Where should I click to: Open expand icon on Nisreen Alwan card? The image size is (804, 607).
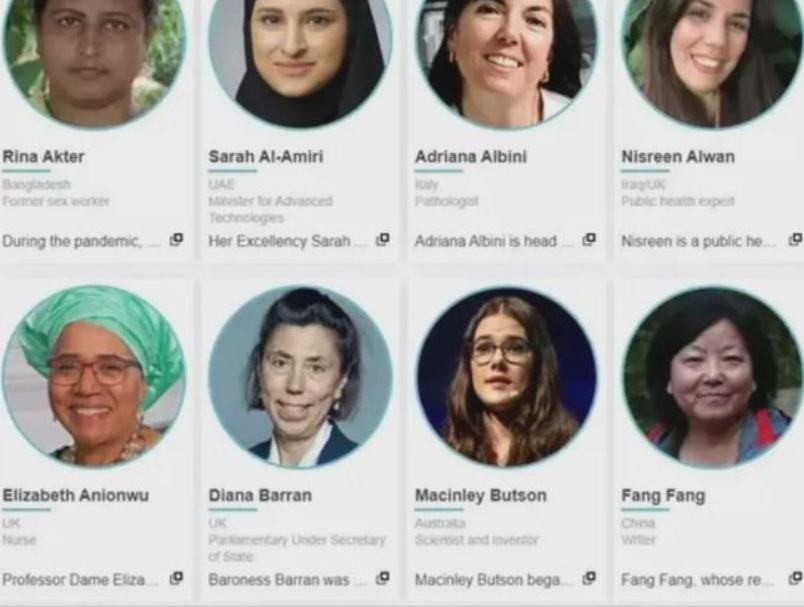(x=795, y=239)
